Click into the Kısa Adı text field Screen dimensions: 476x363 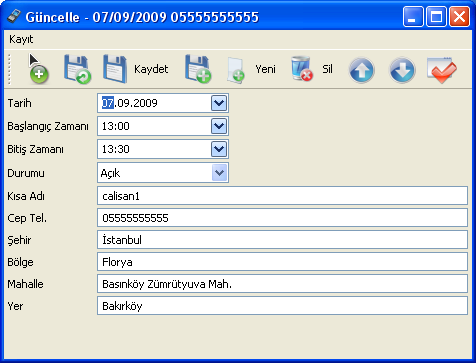tap(282, 196)
